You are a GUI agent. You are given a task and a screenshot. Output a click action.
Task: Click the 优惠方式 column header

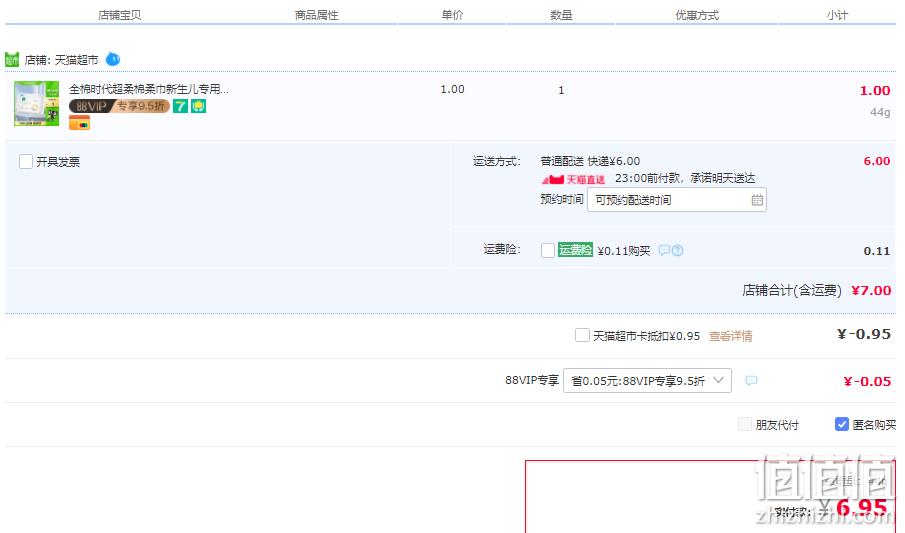(x=697, y=16)
